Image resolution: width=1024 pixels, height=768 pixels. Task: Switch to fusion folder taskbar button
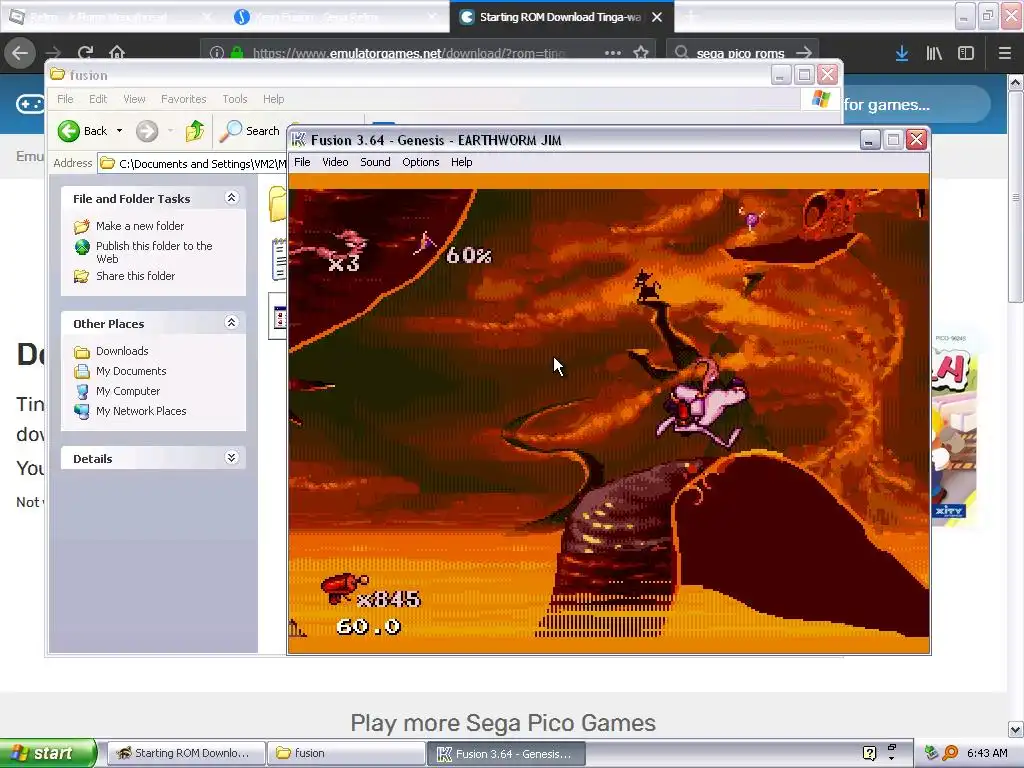pos(346,753)
